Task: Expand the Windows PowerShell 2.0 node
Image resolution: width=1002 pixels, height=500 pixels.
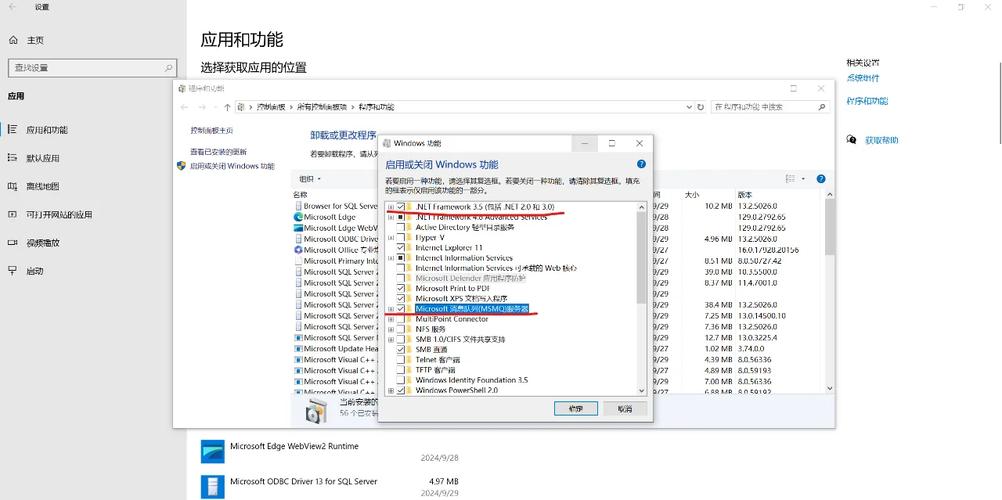Action: coord(390,390)
